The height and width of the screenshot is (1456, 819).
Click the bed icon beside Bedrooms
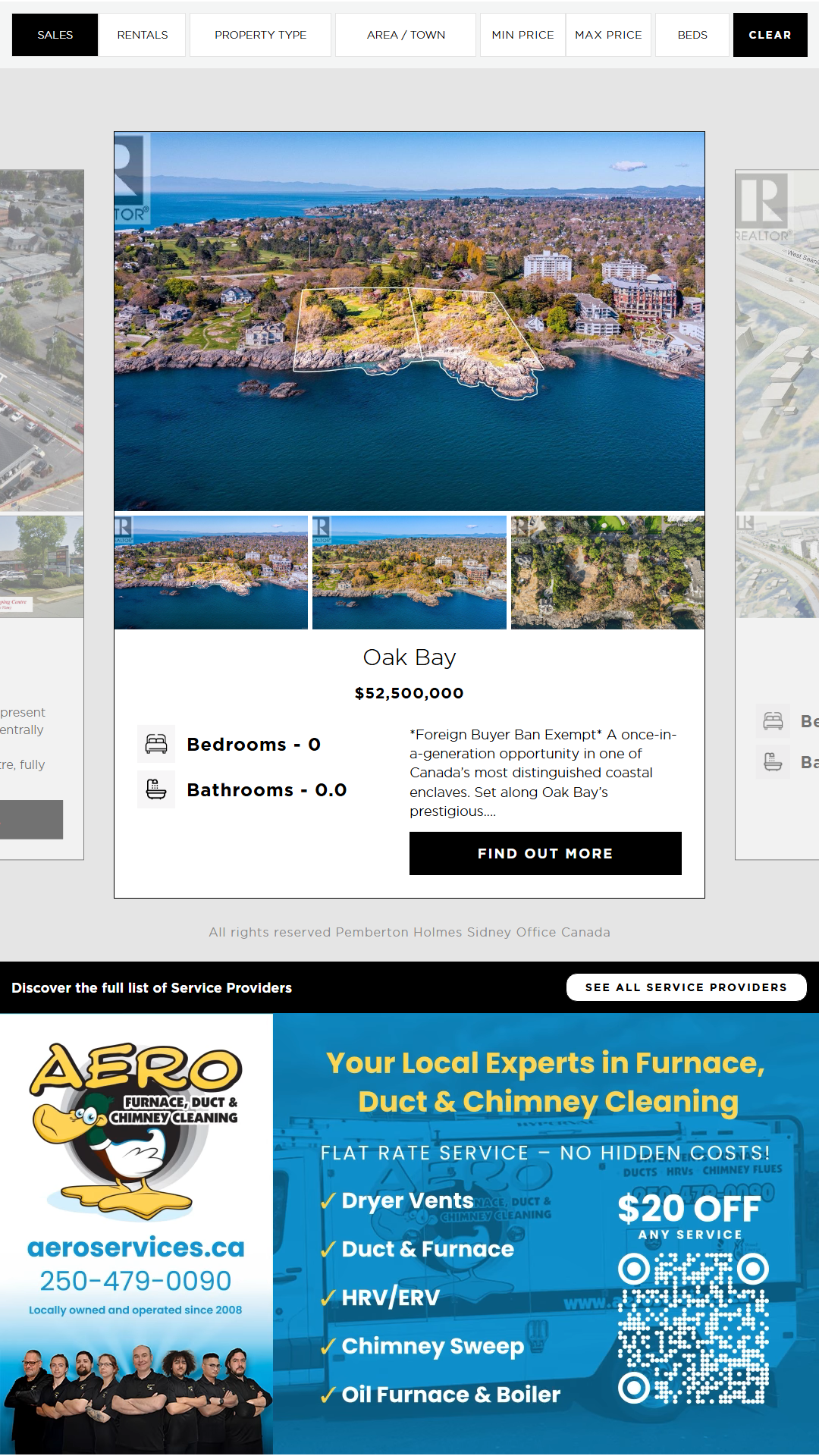click(x=156, y=744)
